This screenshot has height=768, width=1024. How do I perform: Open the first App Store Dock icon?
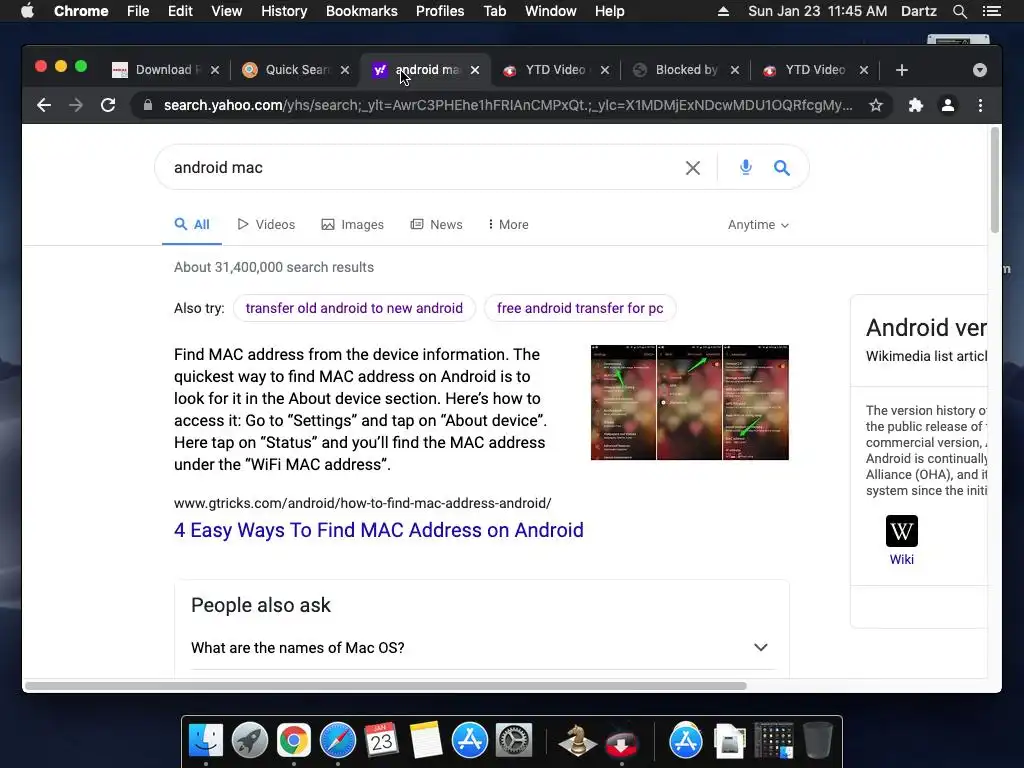pyautogui.click(x=470, y=741)
